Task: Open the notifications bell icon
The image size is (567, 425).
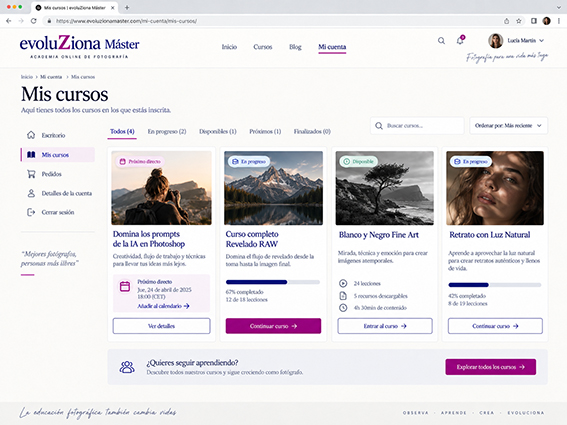Action: tap(460, 40)
